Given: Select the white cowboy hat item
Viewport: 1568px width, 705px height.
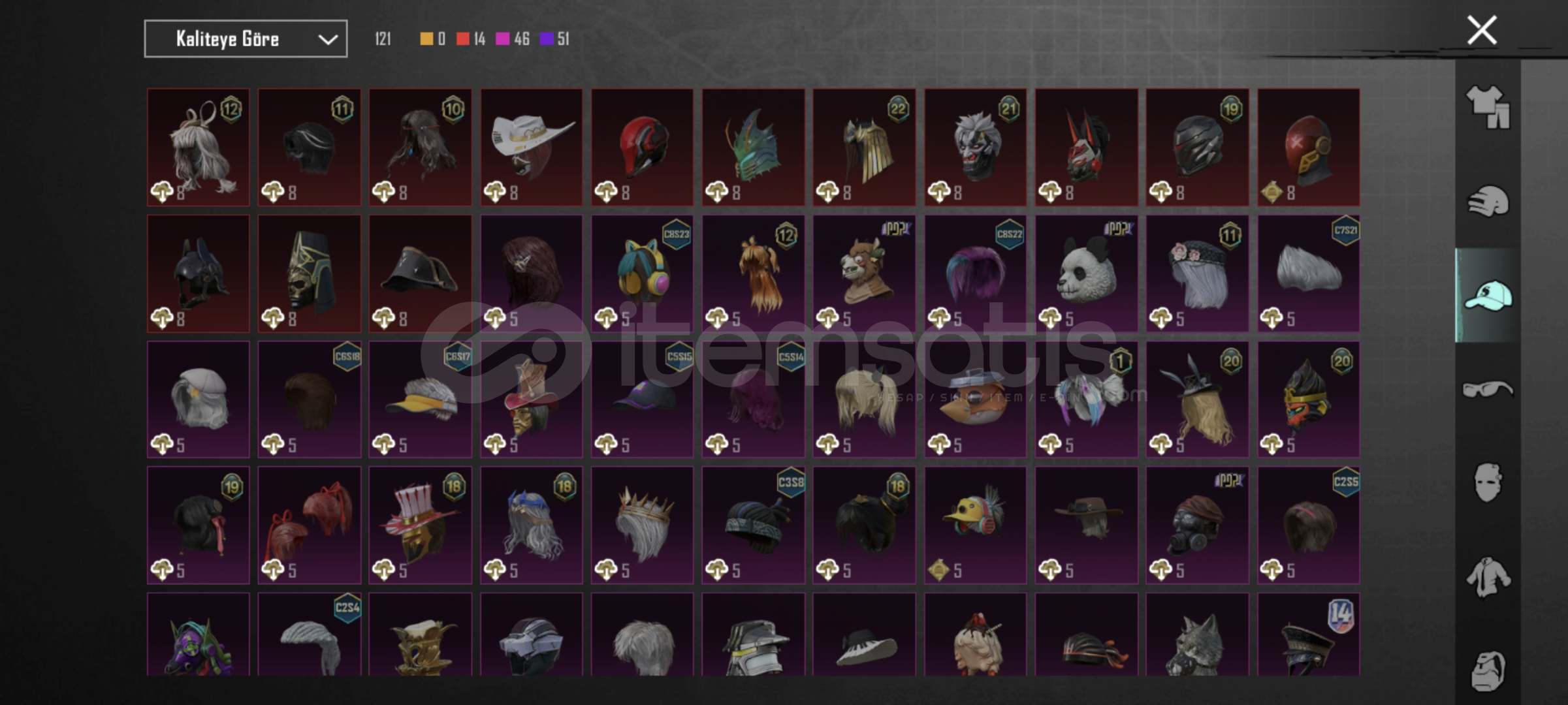Looking at the screenshot, I should click(x=532, y=148).
